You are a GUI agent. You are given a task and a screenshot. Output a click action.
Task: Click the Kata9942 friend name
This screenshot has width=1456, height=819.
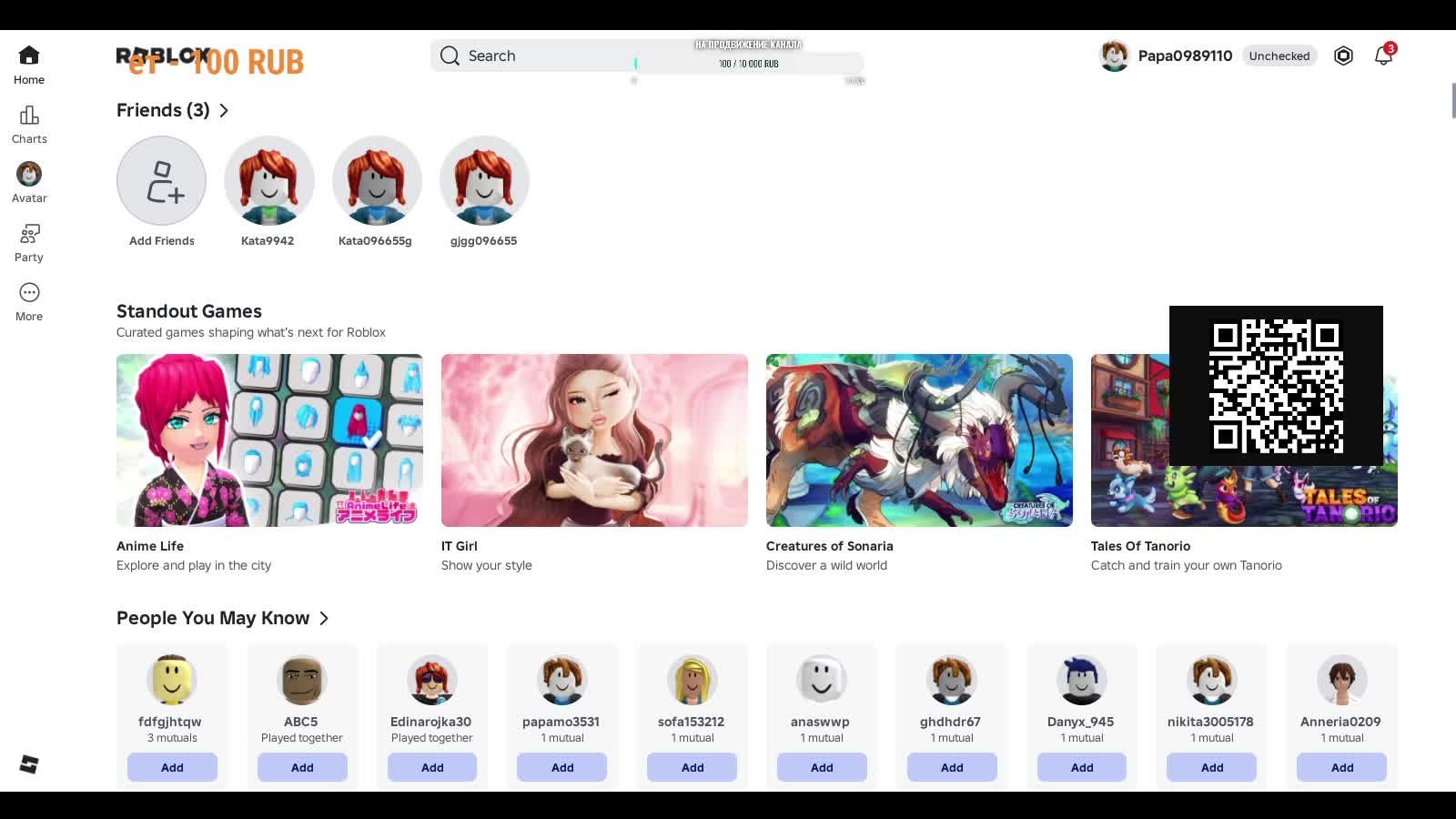[268, 241]
